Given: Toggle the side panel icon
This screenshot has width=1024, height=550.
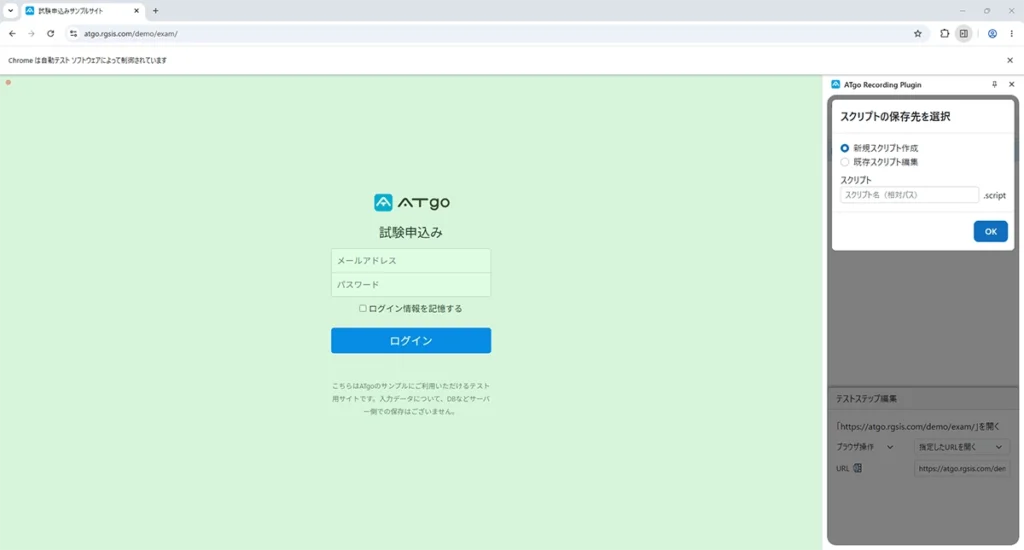Looking at the screenshot, I should tap(964, 33).
